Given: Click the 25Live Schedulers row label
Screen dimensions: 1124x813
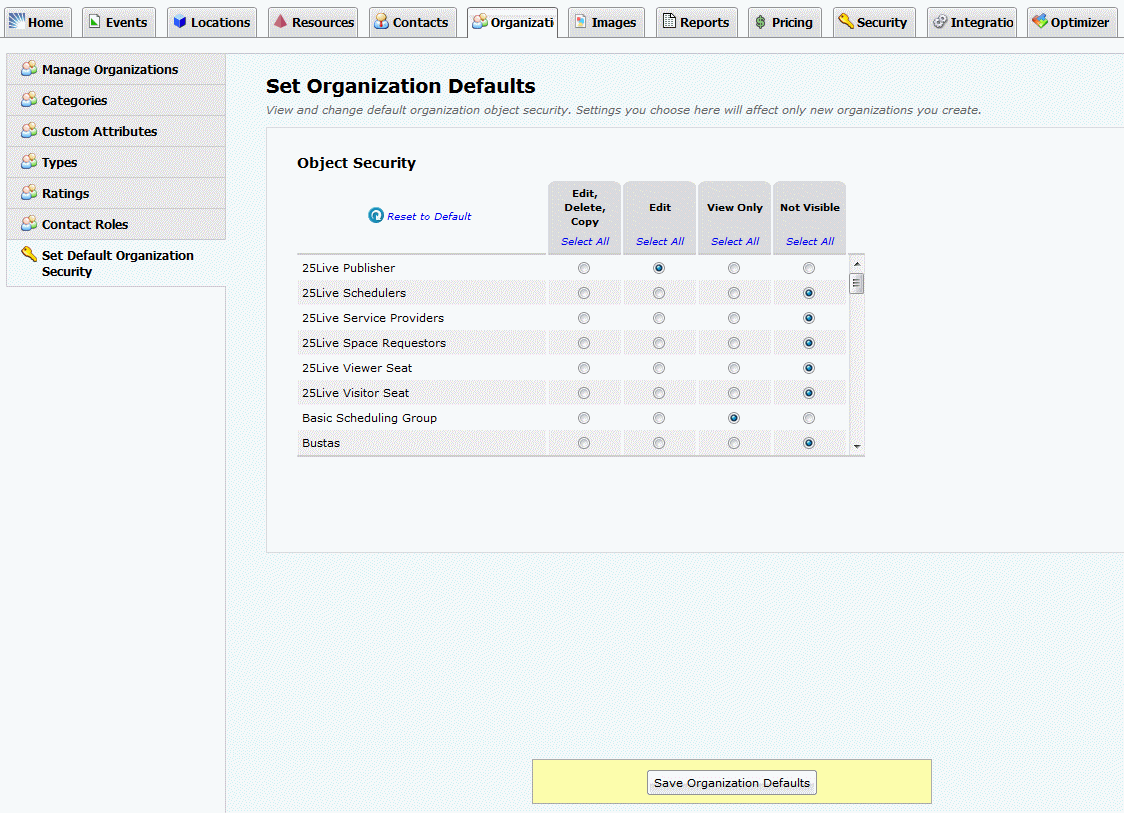Looking at the screenshot, I should 354,293.
